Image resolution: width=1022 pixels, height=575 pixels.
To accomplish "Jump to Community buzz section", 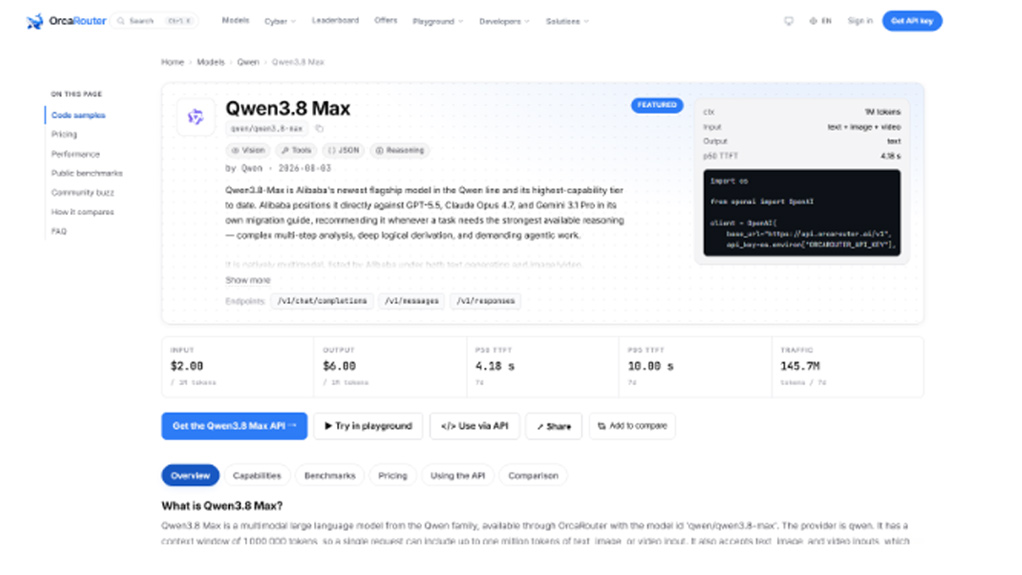I will pos(83,192).
